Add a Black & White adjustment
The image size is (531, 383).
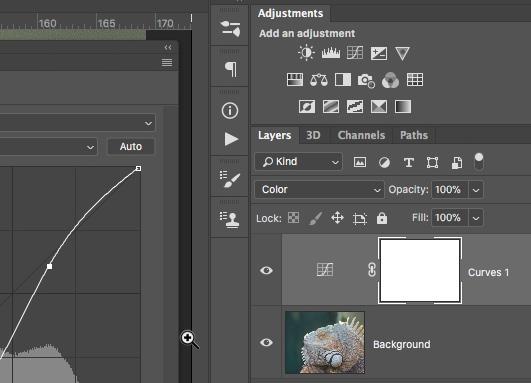click(x=343, y=80)
